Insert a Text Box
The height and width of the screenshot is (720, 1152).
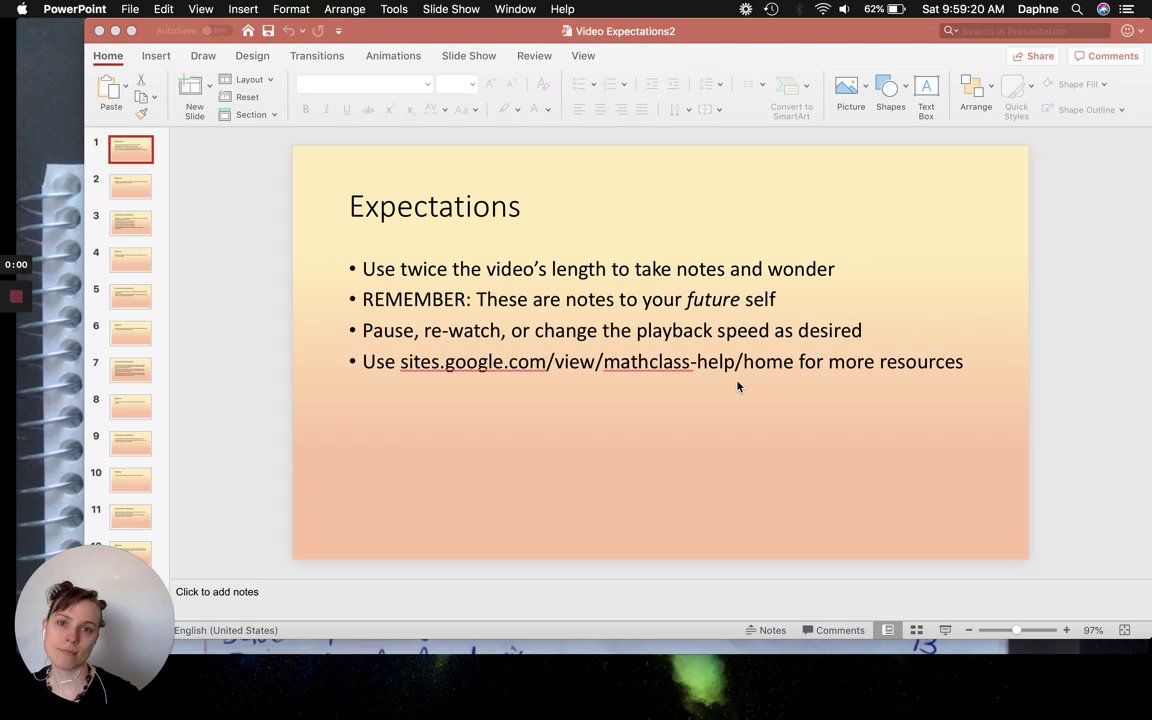click(926, 97)
